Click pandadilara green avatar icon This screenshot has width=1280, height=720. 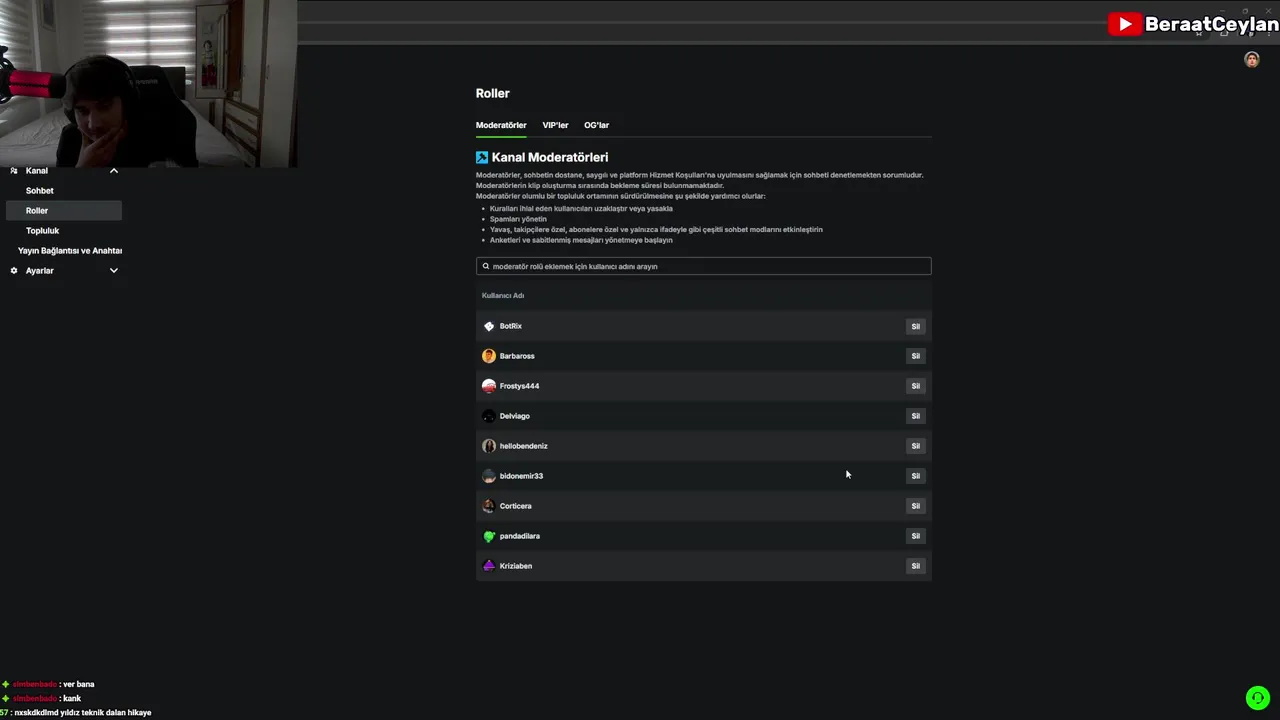point(489,536)
